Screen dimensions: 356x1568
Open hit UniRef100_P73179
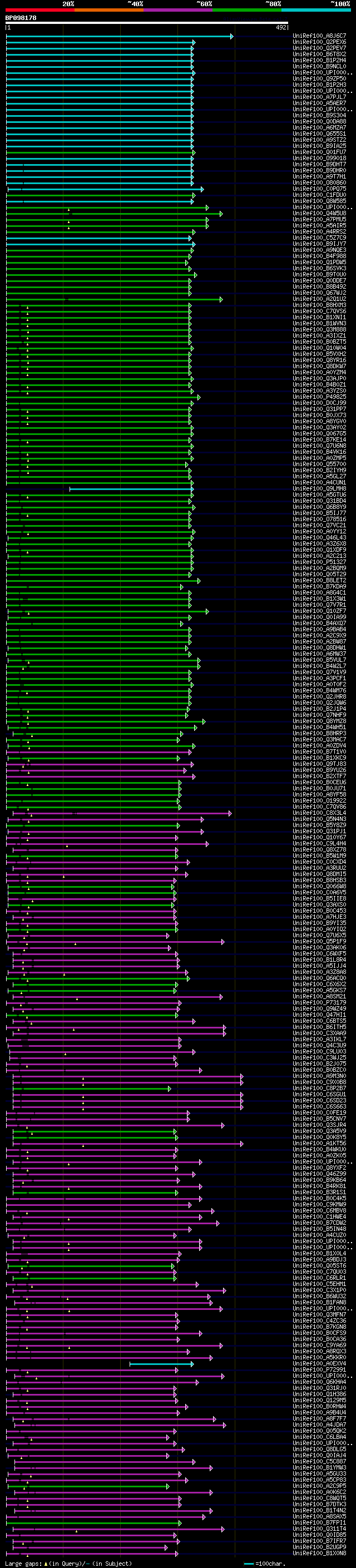coord(319,1002)
